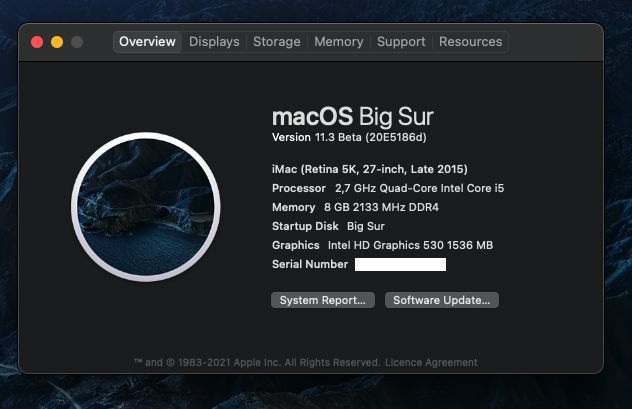Open the Displays tab

coord(214,42)
